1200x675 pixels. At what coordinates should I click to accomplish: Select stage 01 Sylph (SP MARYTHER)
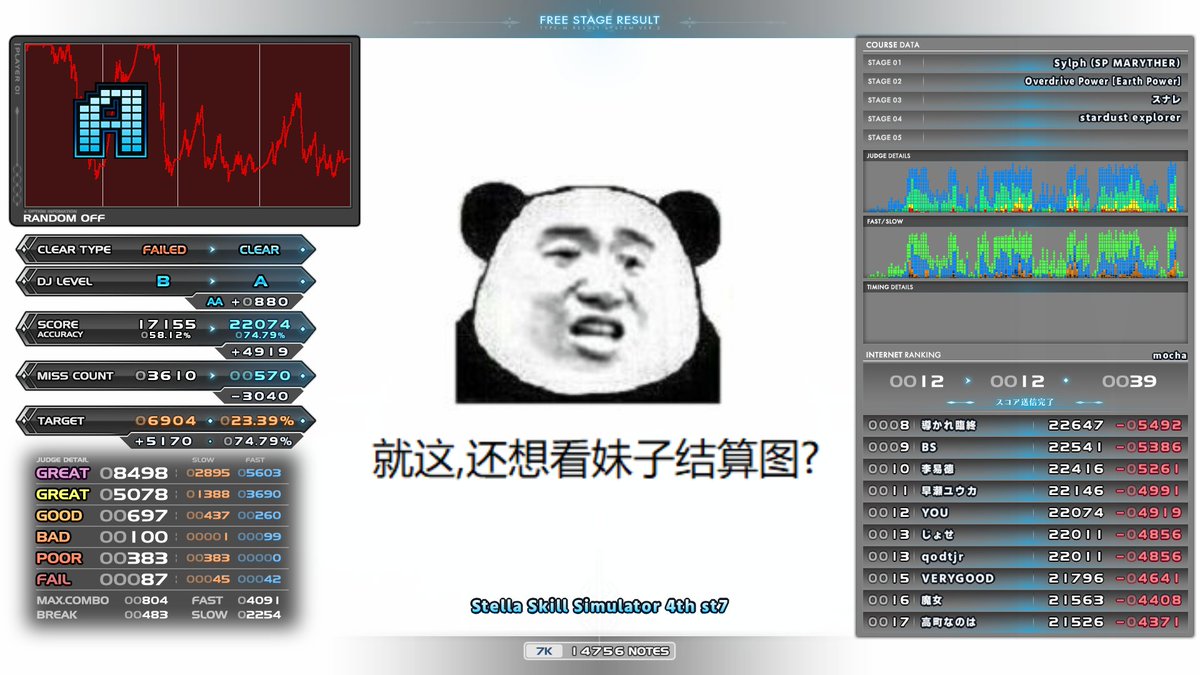(x=1025, y=63)
